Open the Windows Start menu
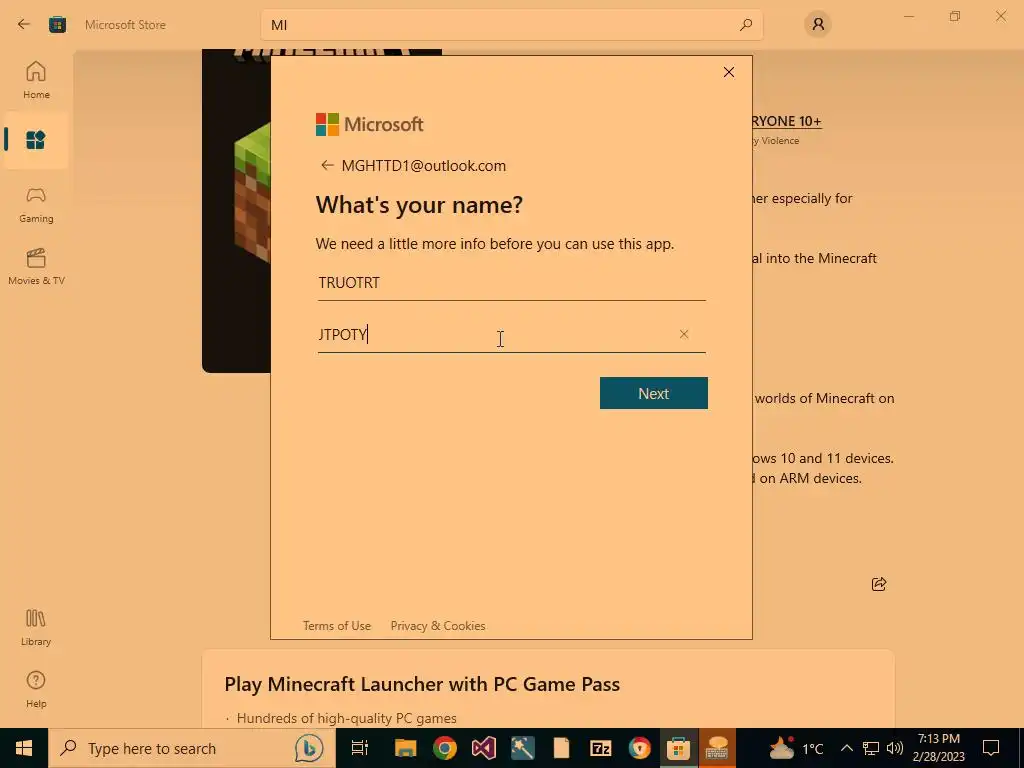 pyautogui.click(x=24, y=748)
